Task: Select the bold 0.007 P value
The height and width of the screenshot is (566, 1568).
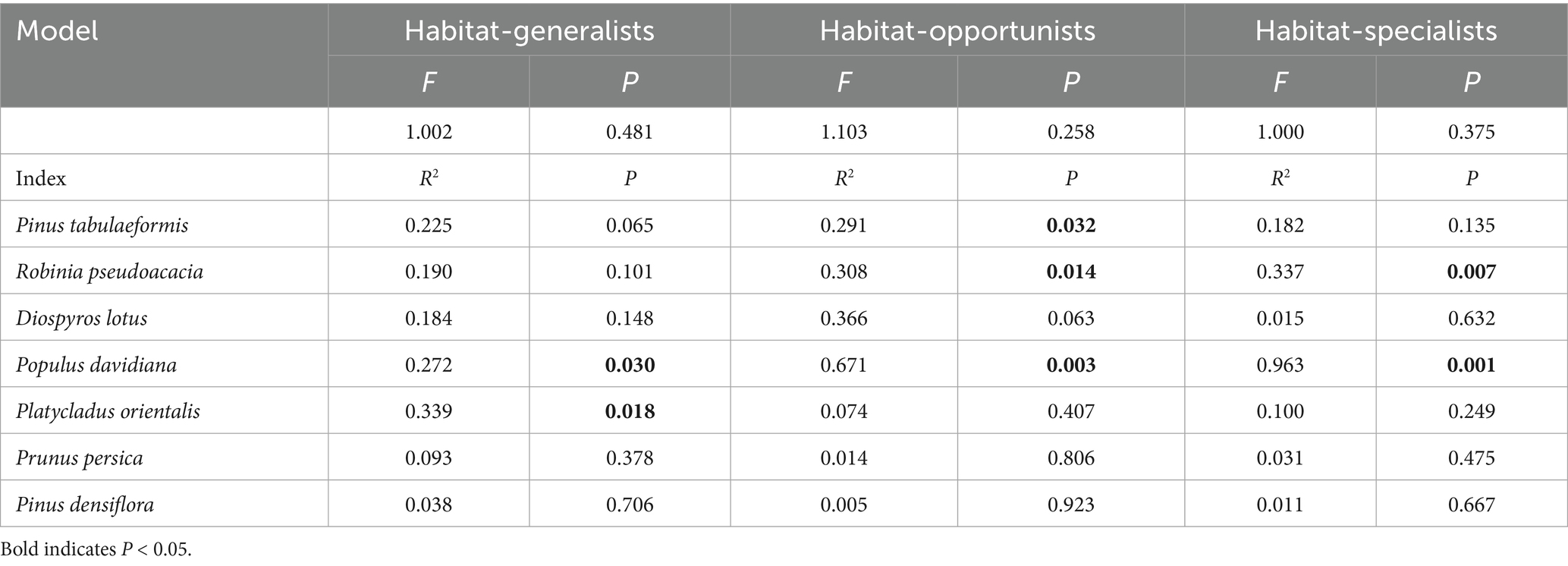Action: [x=1472, y=272]
